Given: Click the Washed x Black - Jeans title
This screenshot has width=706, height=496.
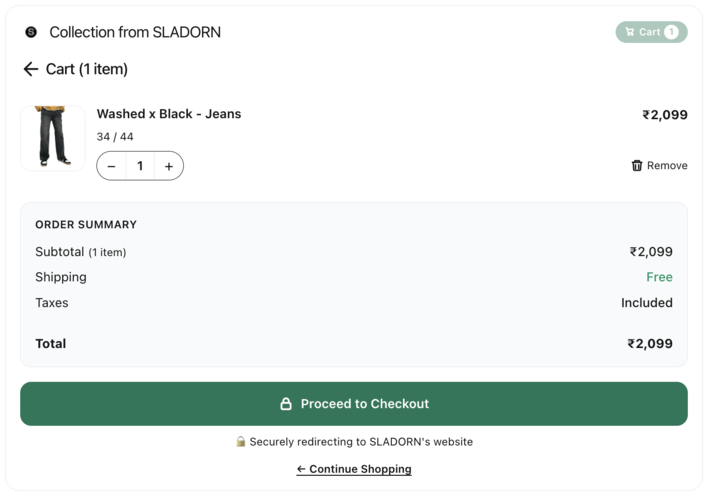Looking at the screenshot, I should (169, 114).
